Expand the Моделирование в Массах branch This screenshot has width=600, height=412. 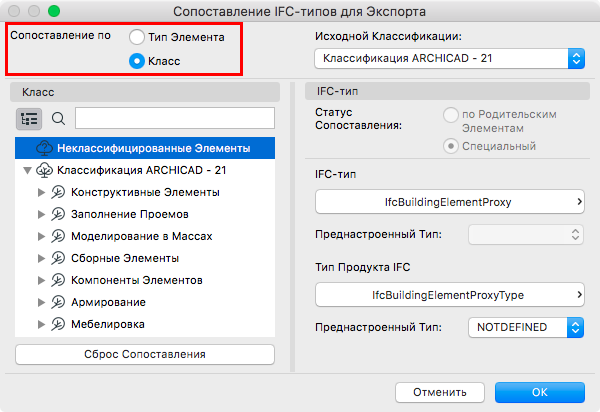tap(41, 236)
